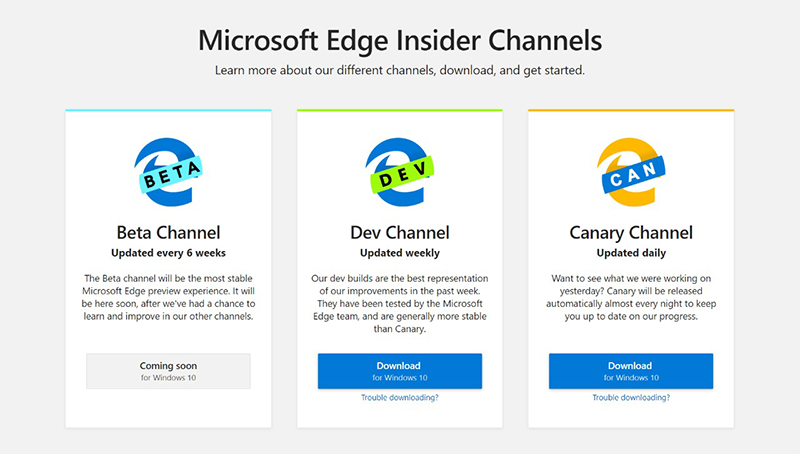800x454 pixels.
Task: Click the 'Learn more about our different channels' subtitle
Action: coord(399,71)
